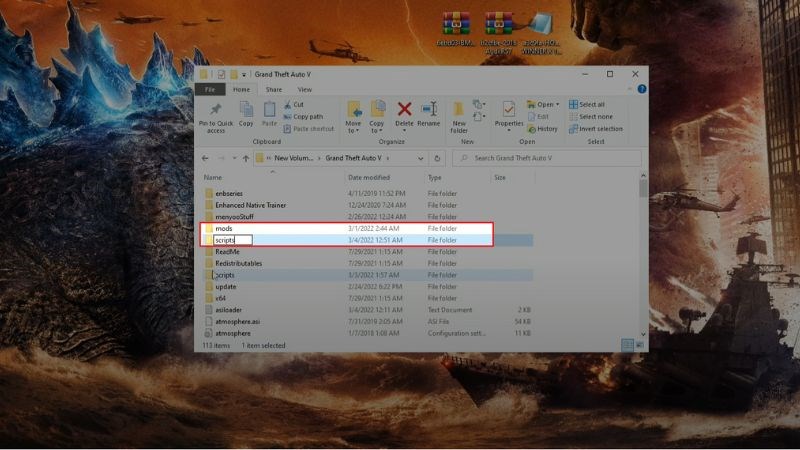Click Grand Theft Auto V breadcrumb segment
The height and width of the screenshot is (450, 800).
click(354, 158)
